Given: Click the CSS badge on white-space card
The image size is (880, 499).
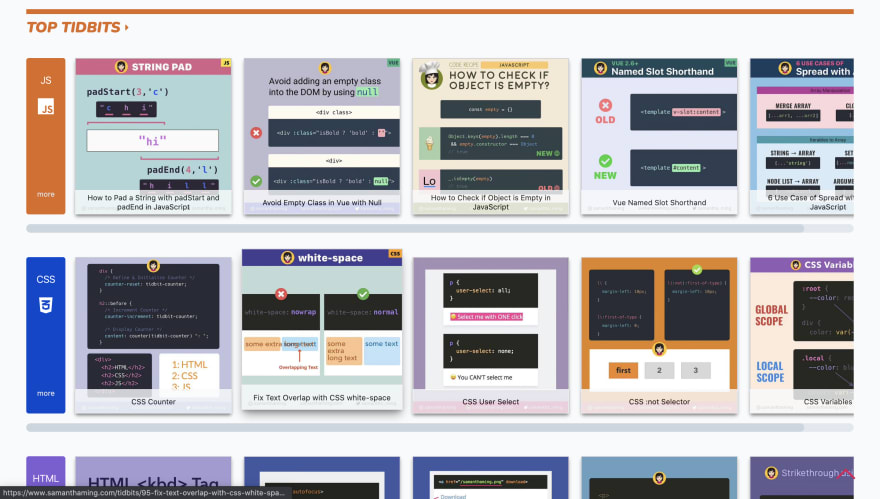Looking at the screenshot, I should [x=395, y=254].
